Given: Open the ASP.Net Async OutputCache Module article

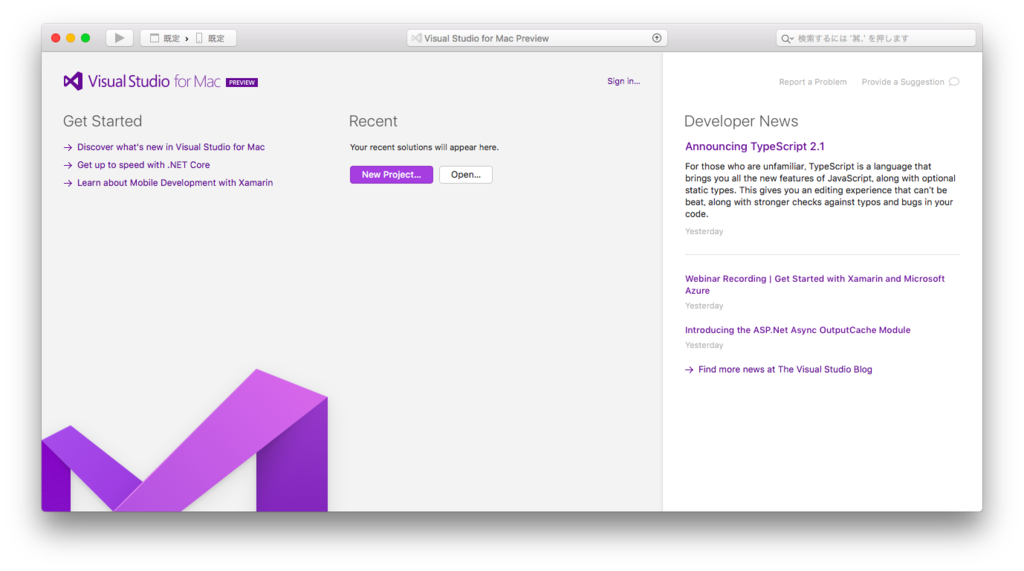Looking at the screenshot, I should point(797,330).
